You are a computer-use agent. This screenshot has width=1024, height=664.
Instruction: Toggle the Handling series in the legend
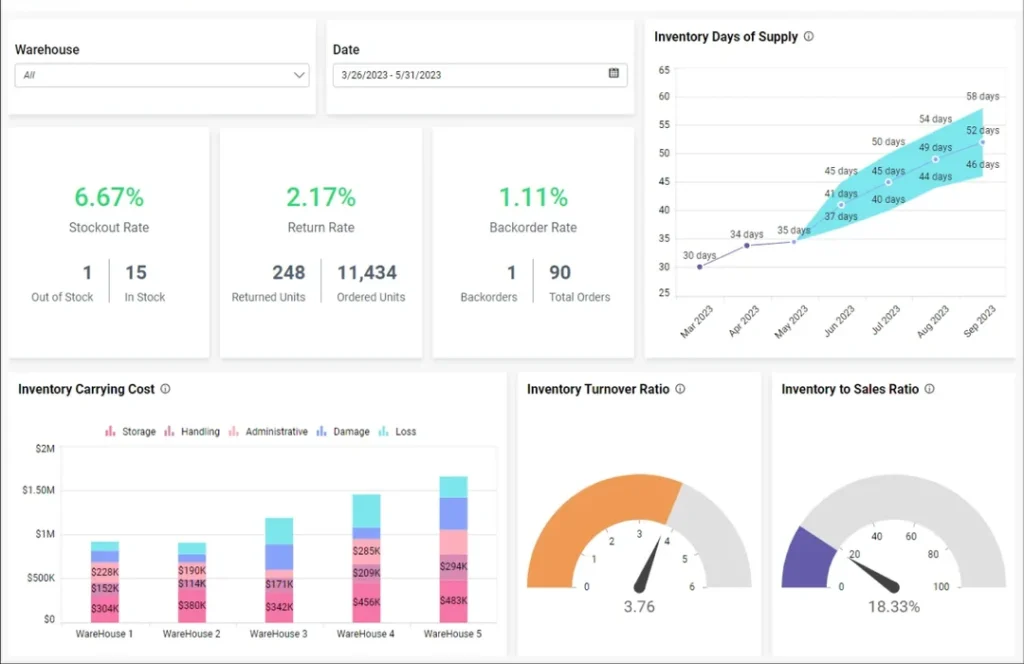192,432
